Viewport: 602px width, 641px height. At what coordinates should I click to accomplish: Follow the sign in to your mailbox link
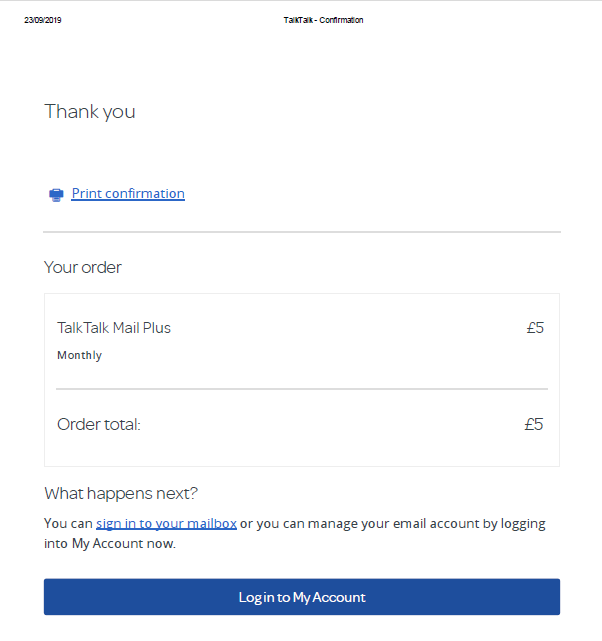pos(166,523)
